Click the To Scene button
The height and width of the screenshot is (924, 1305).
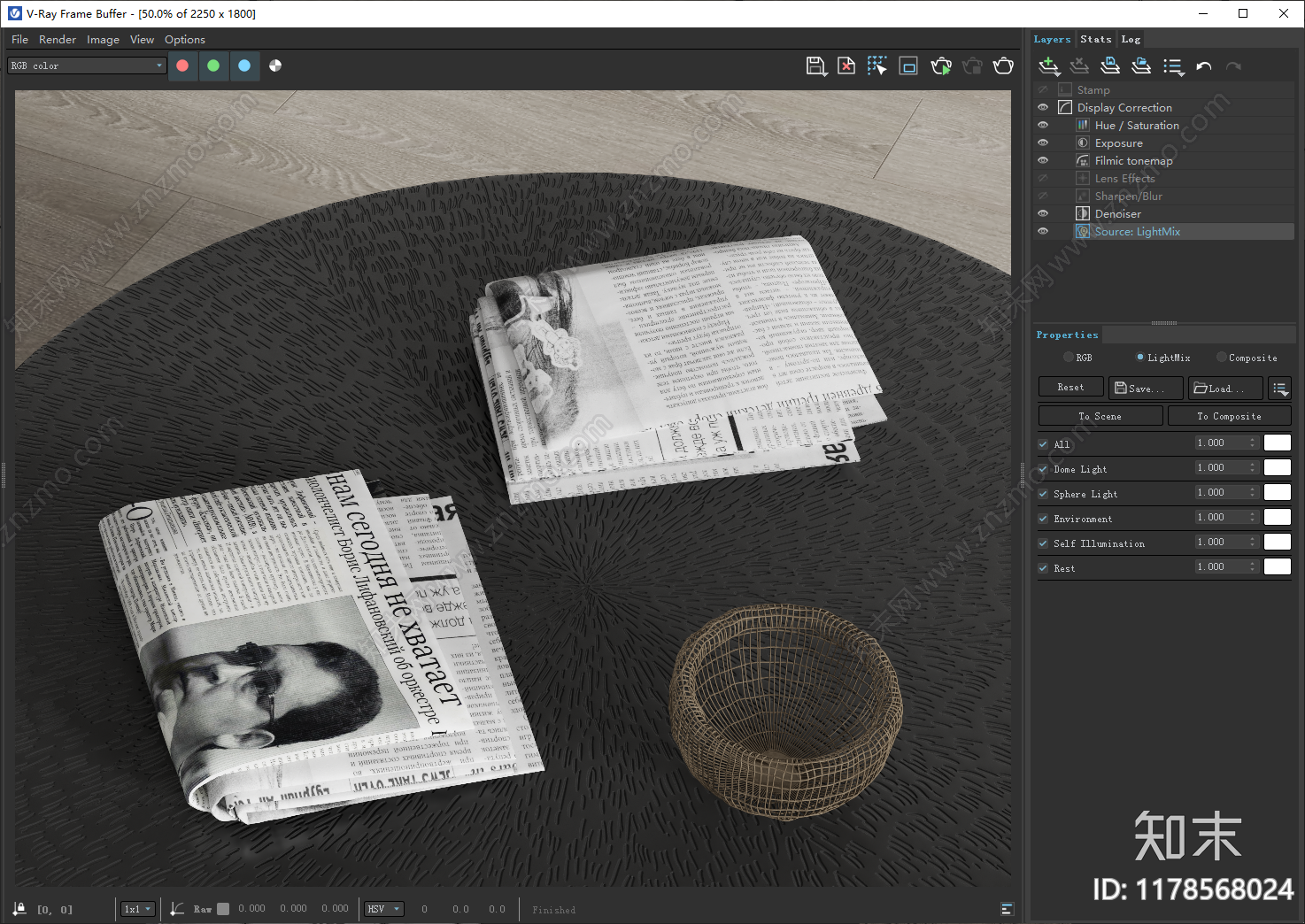(x=1100, y=416)
